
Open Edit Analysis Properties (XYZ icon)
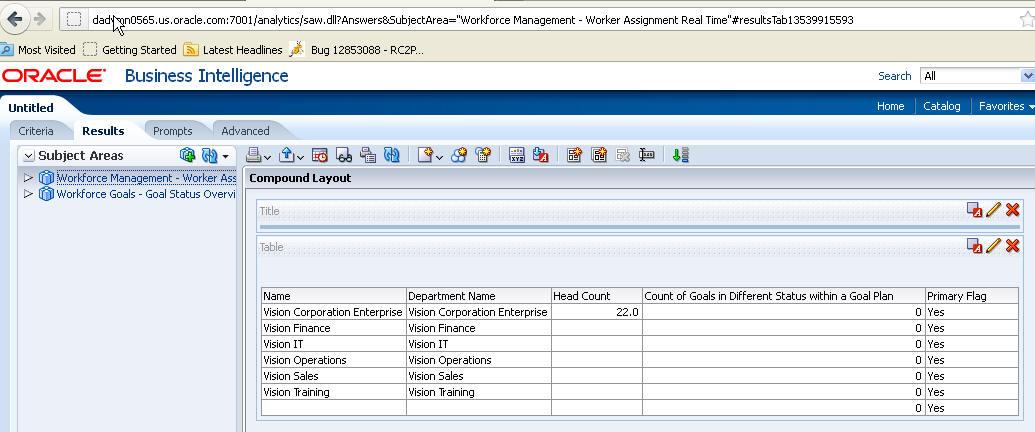click(517, 155)
